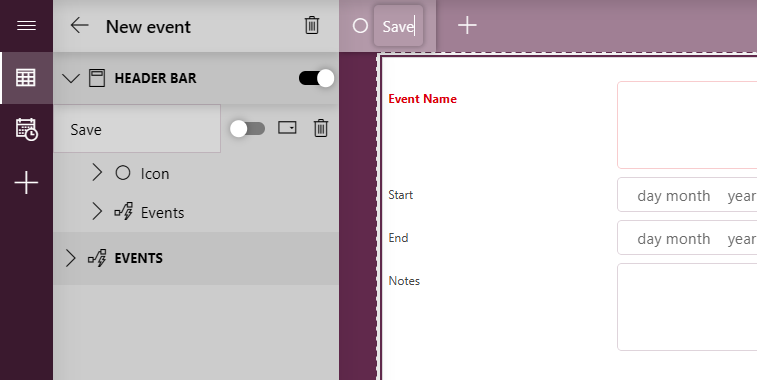The image size is (757, 380).
Task: Collapse the HEADER BAR section
Action: [71, 78]
